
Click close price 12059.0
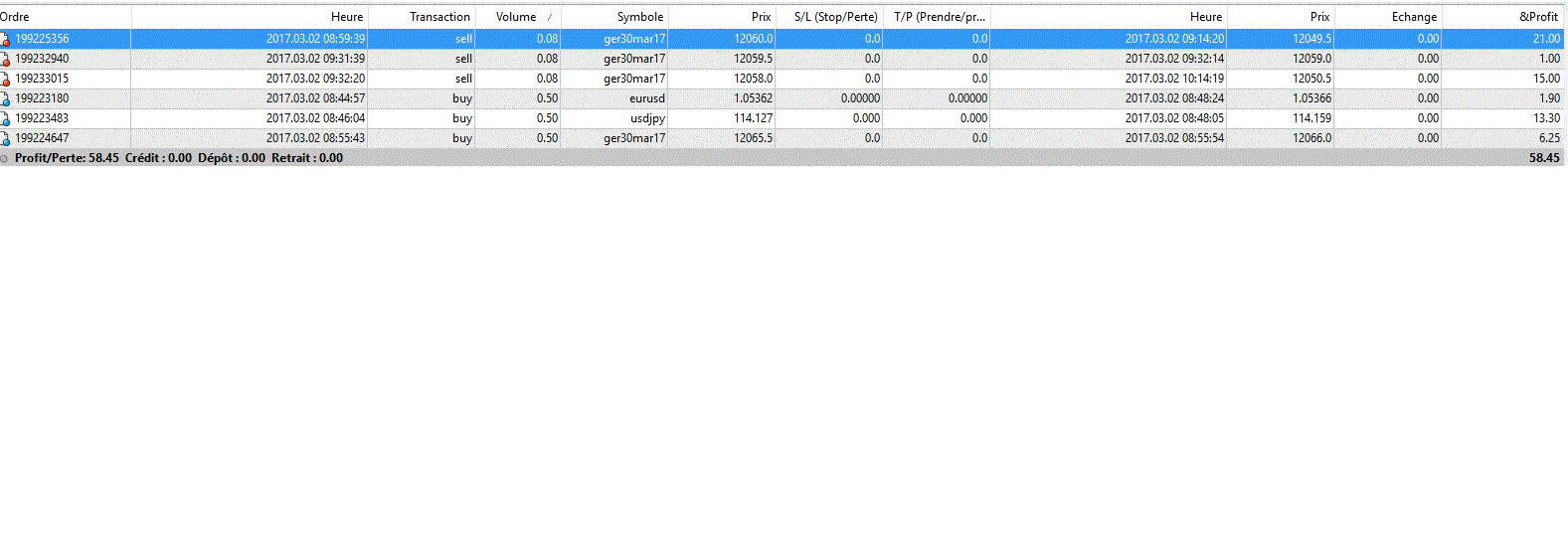(x=1312, y=59)
